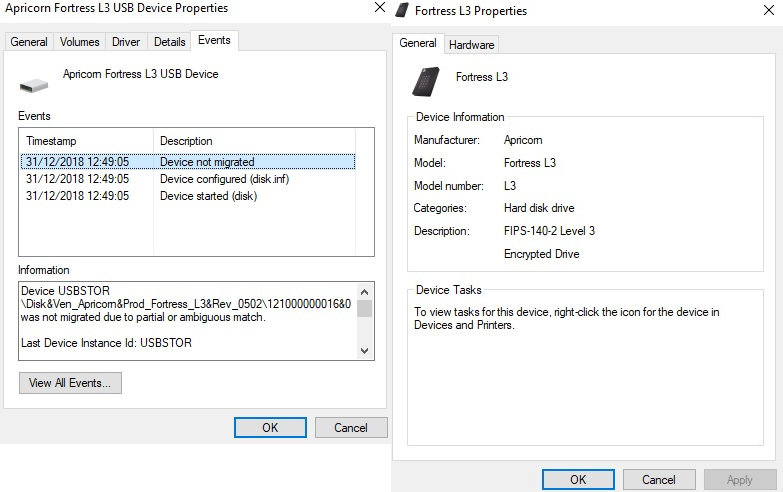
Task: Click Cancel in Fortress L3 Properties window
Action: 659,480
